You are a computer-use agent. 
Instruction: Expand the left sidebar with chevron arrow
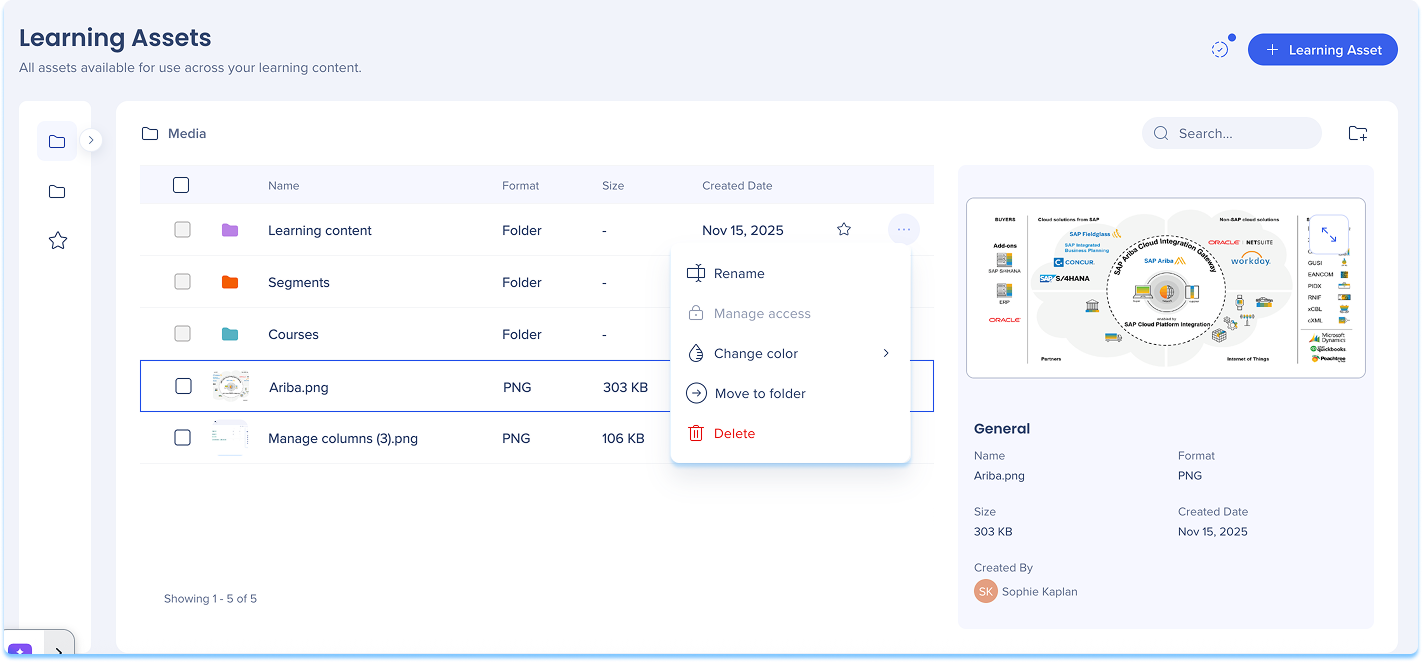click(x=91, y=140)
